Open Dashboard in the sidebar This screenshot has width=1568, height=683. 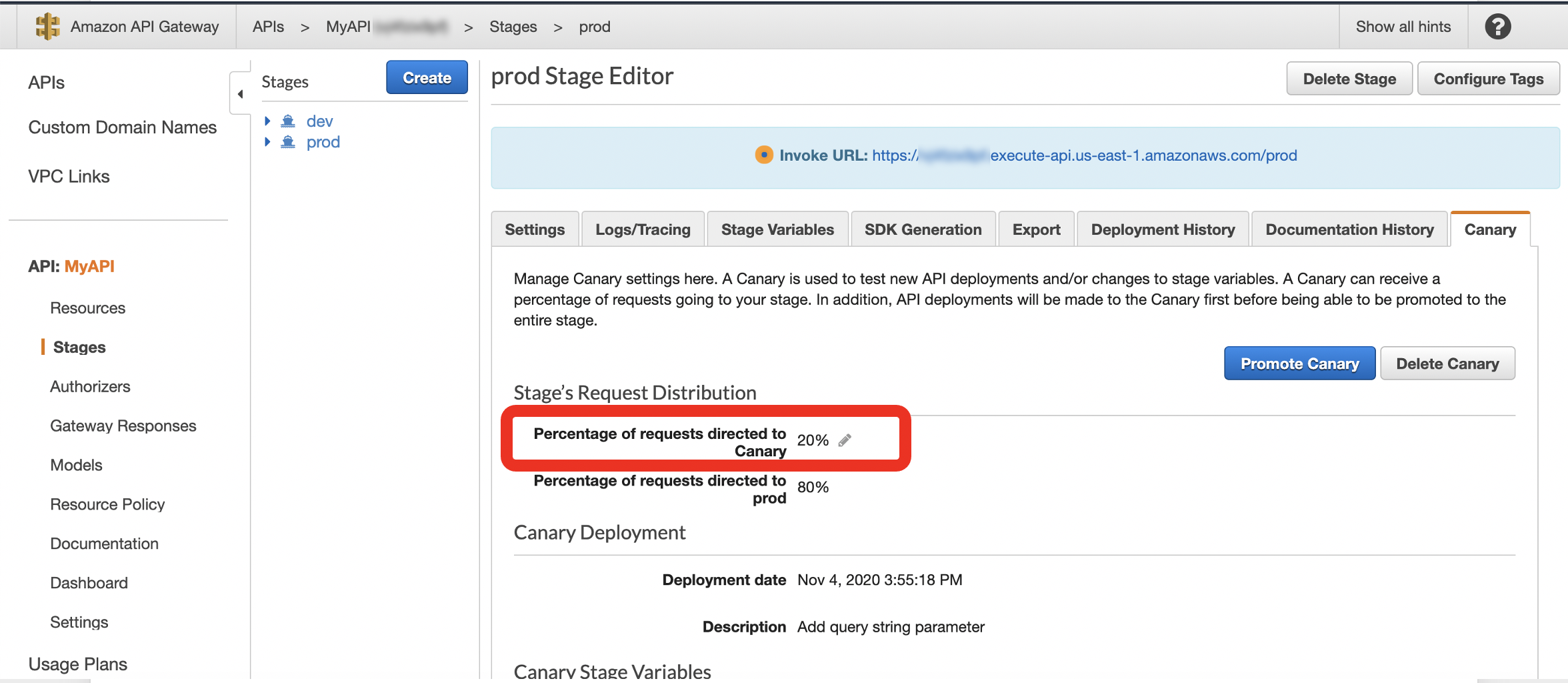pyautogui.click(x=89, y=584)
